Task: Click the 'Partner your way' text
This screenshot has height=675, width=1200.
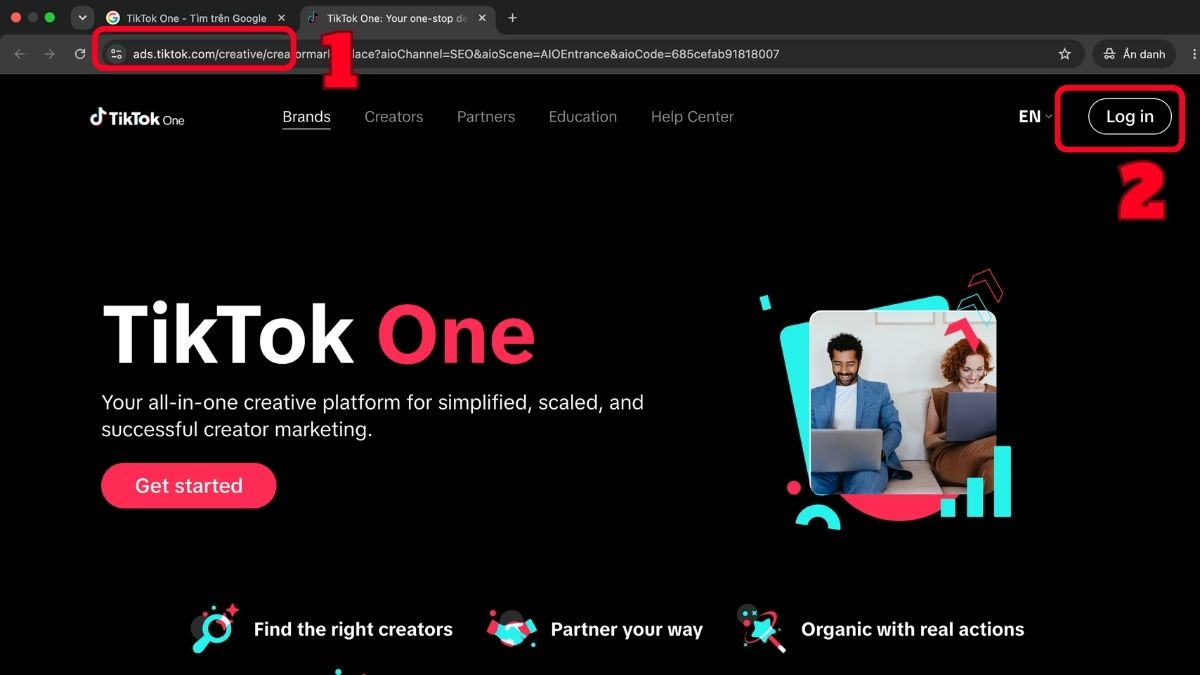Action: [x=626, y=629]
